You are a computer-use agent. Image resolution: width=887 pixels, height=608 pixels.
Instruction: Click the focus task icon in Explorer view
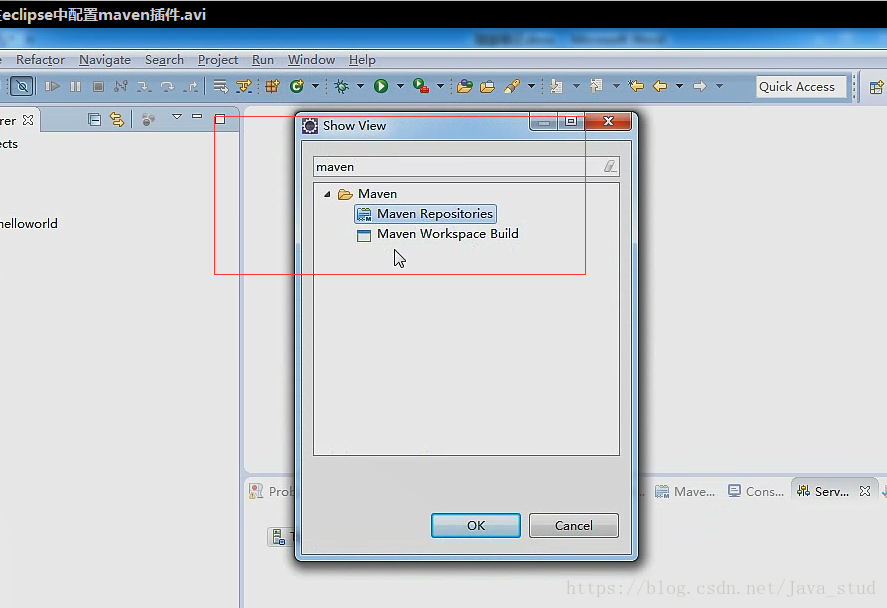coord(148,119)
